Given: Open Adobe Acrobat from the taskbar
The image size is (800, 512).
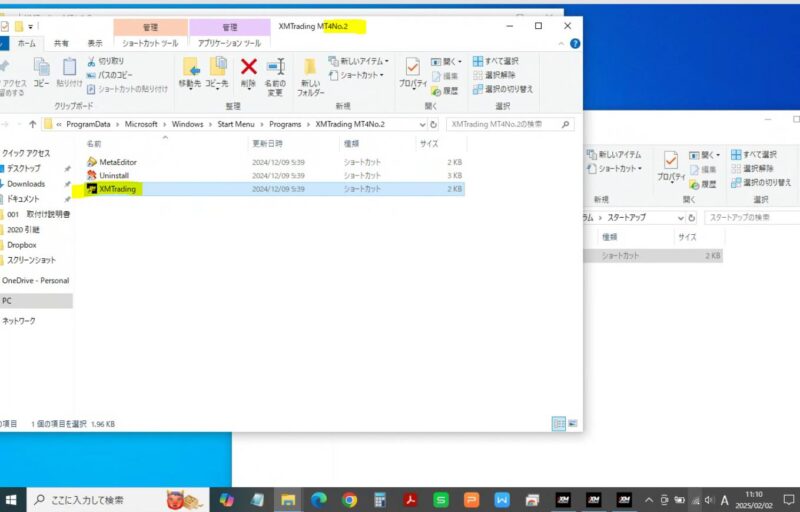Looking at the screenshot, I should click(410, 500).
